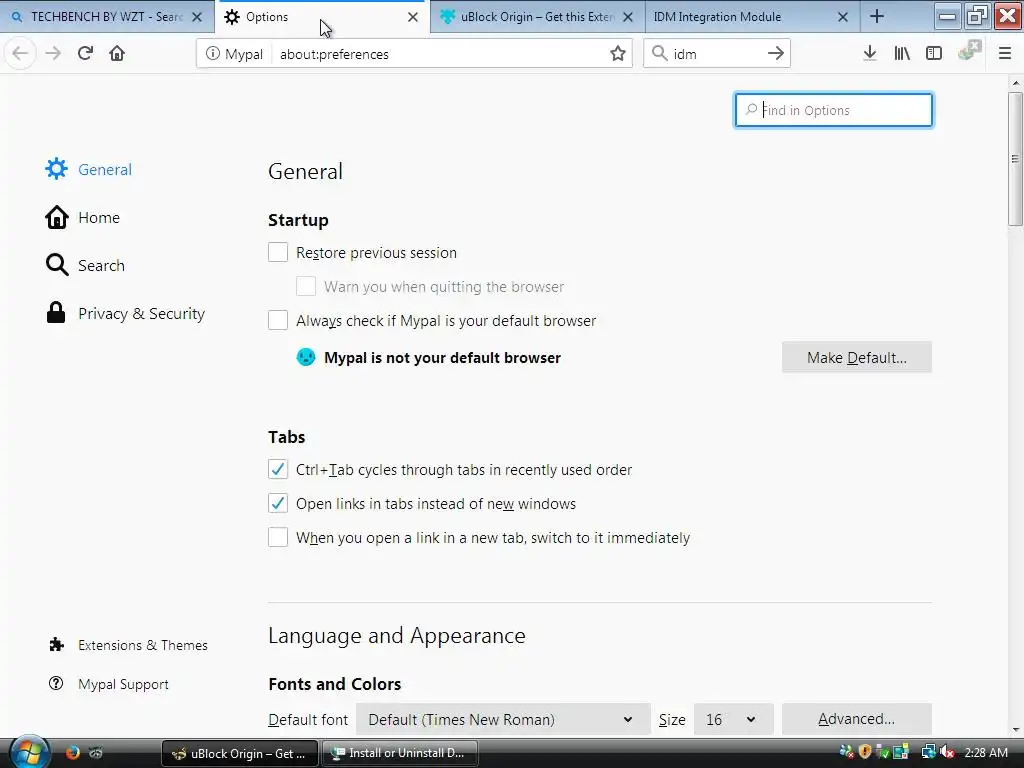This screenshot has width=1024, height=768.
Task: Open the Windows Start menu
Action: pyautogui.click(x=28, y=753)
